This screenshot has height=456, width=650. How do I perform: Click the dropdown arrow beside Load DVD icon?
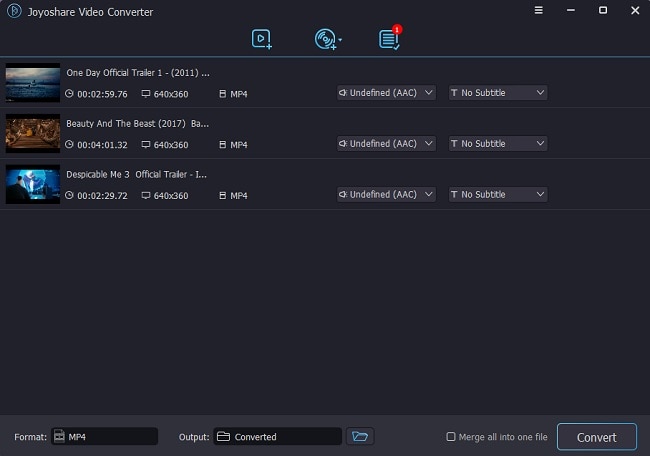[x=340, y=40]
